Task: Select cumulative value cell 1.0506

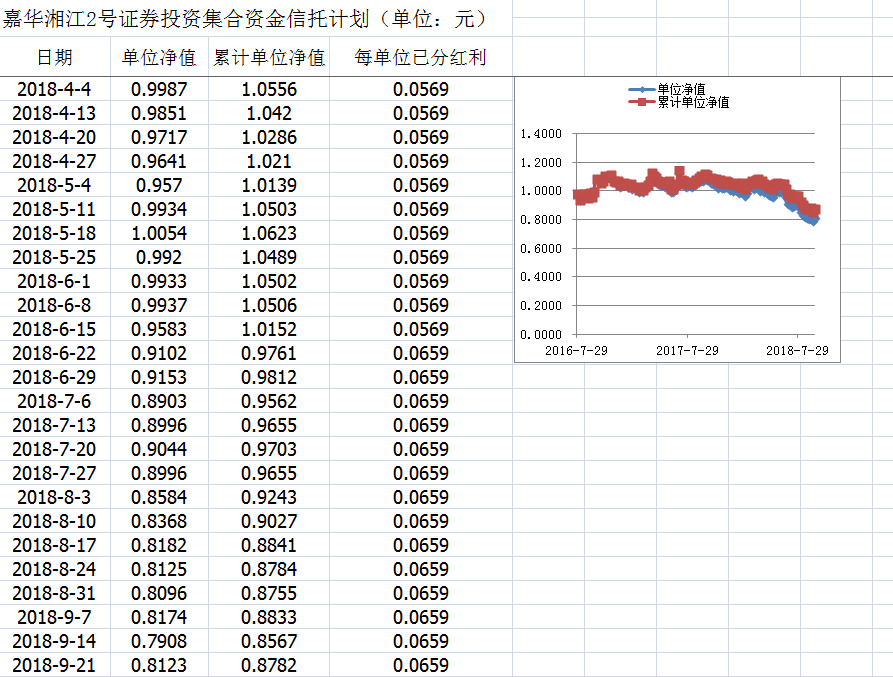Action: (x=269, y=305)
